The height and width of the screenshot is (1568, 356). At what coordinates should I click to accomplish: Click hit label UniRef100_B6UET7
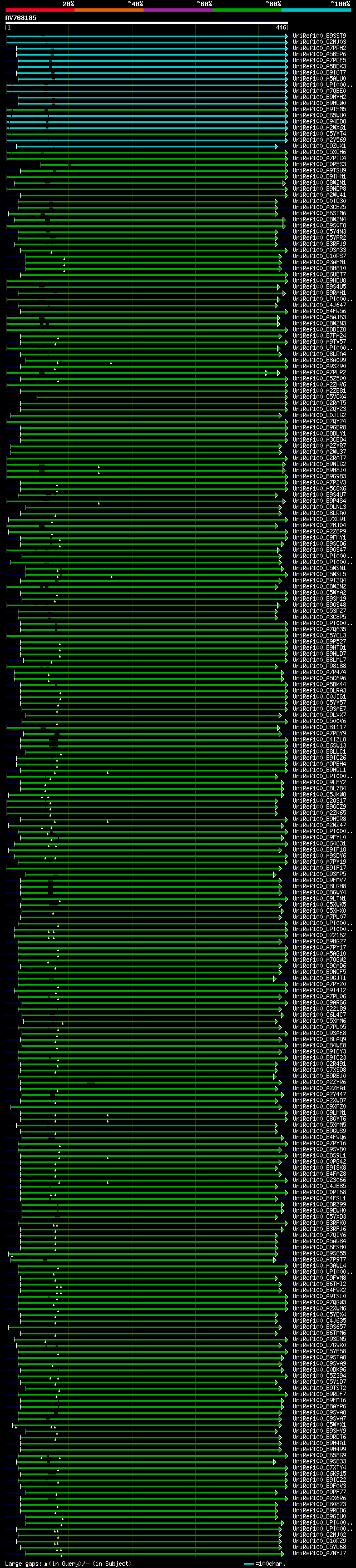click(x=319, y=275)
